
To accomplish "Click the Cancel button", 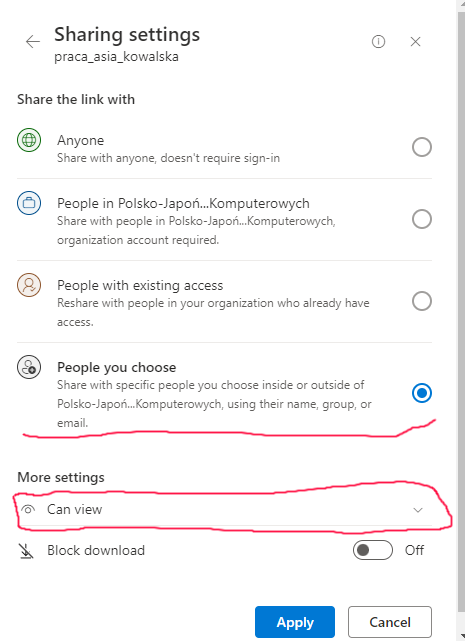I will click(x=390, y=622).
